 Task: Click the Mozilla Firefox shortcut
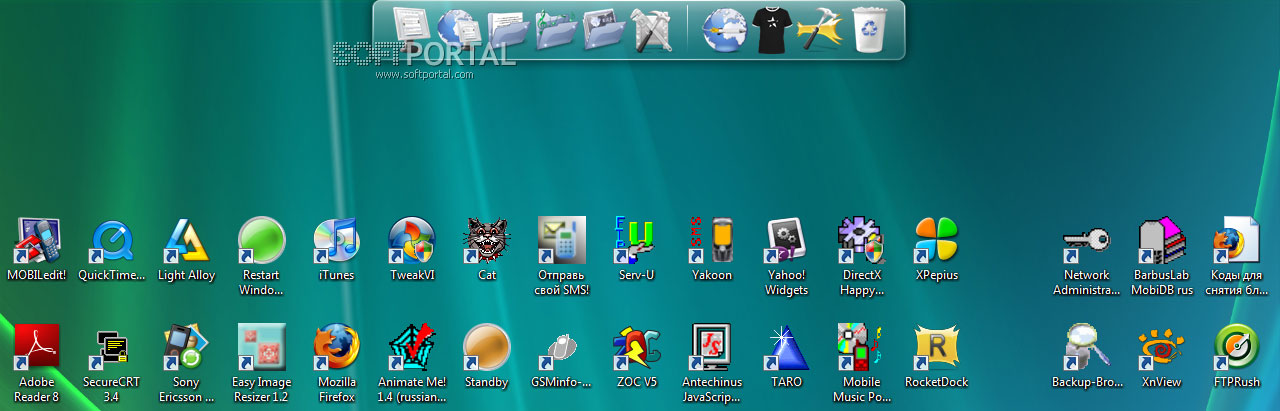point(336,362)
